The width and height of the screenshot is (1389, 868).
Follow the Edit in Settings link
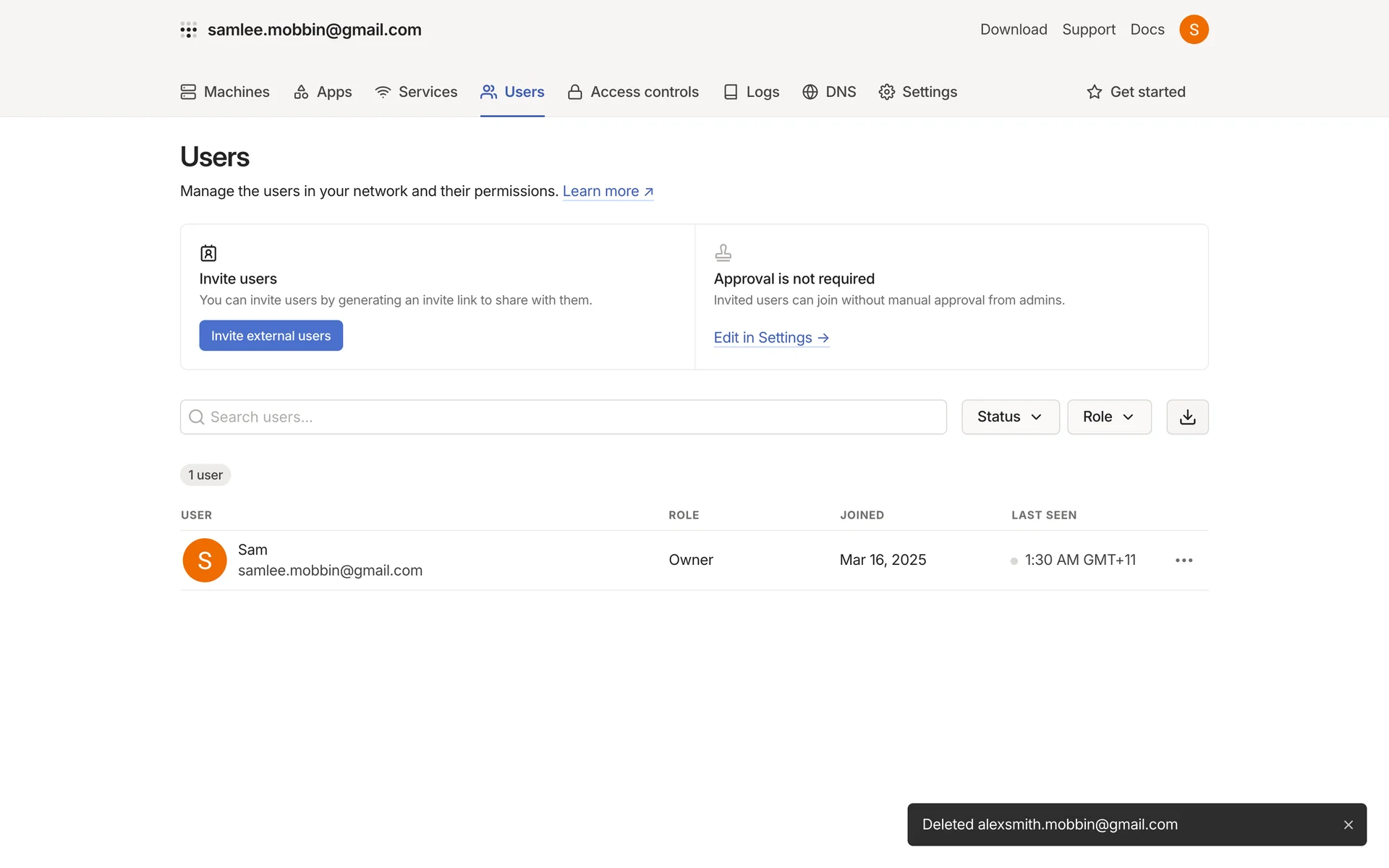pos(770,338)
